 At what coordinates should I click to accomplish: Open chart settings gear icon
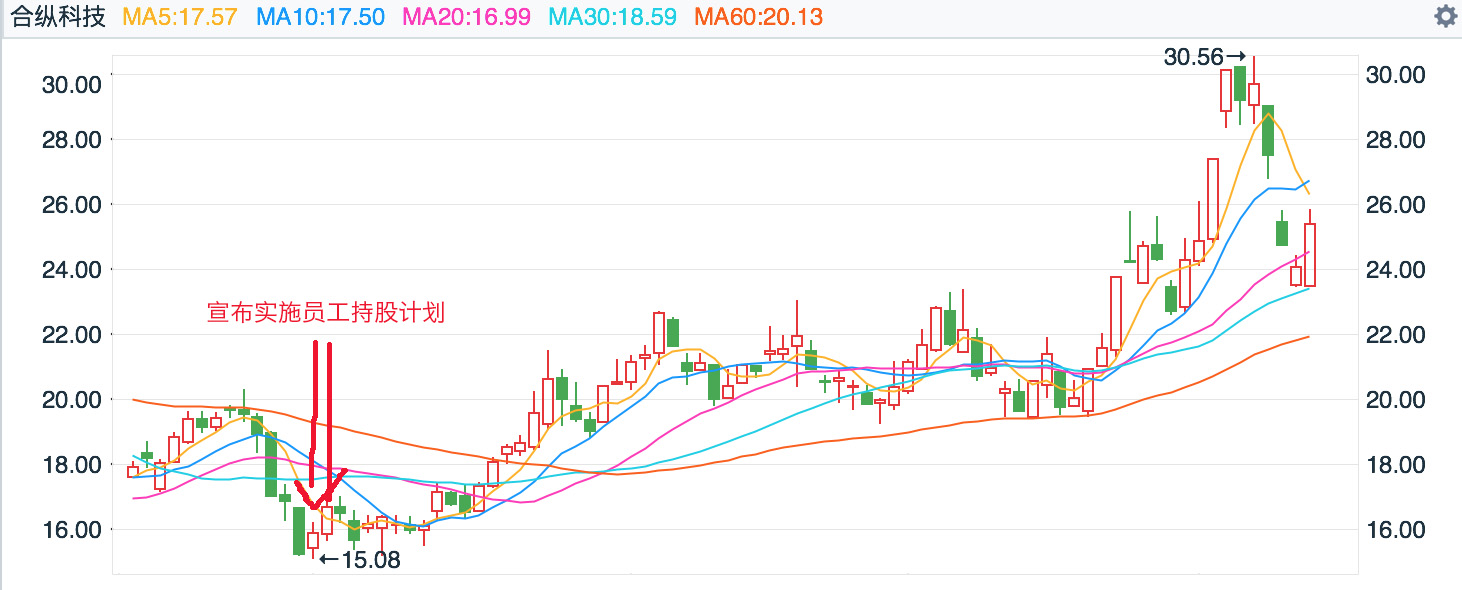[x=1445, y=16]
